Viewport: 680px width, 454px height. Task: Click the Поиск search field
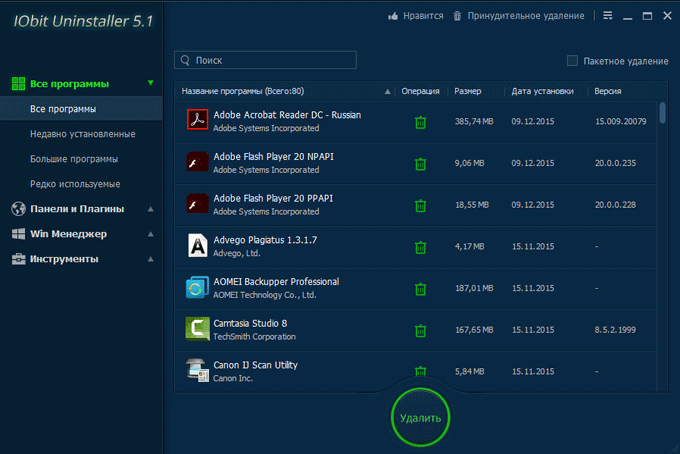point(265,60)
